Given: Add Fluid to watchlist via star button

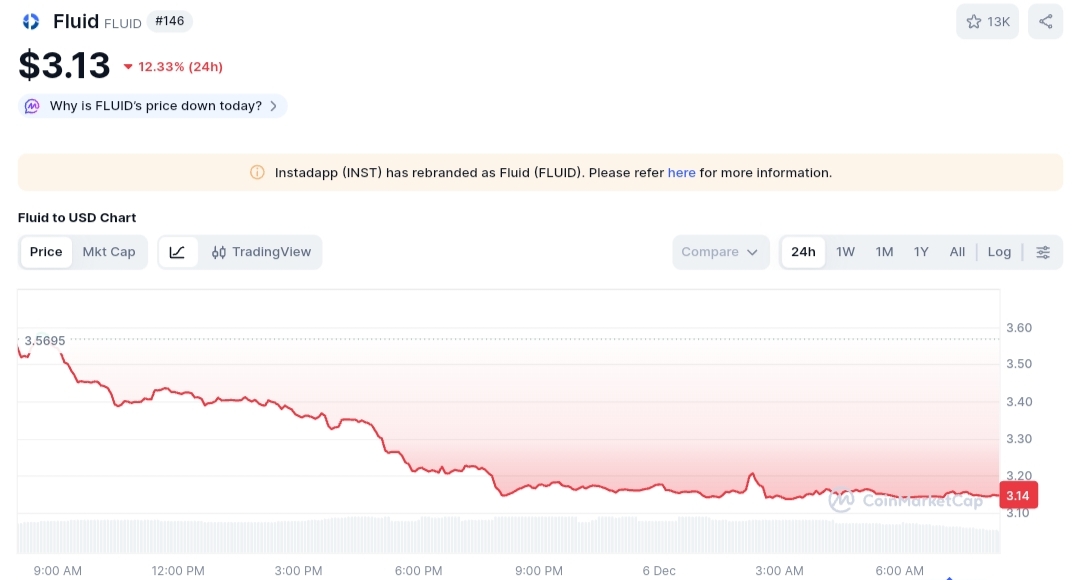Looking at the screenshot, I should (x=987, y=21).
